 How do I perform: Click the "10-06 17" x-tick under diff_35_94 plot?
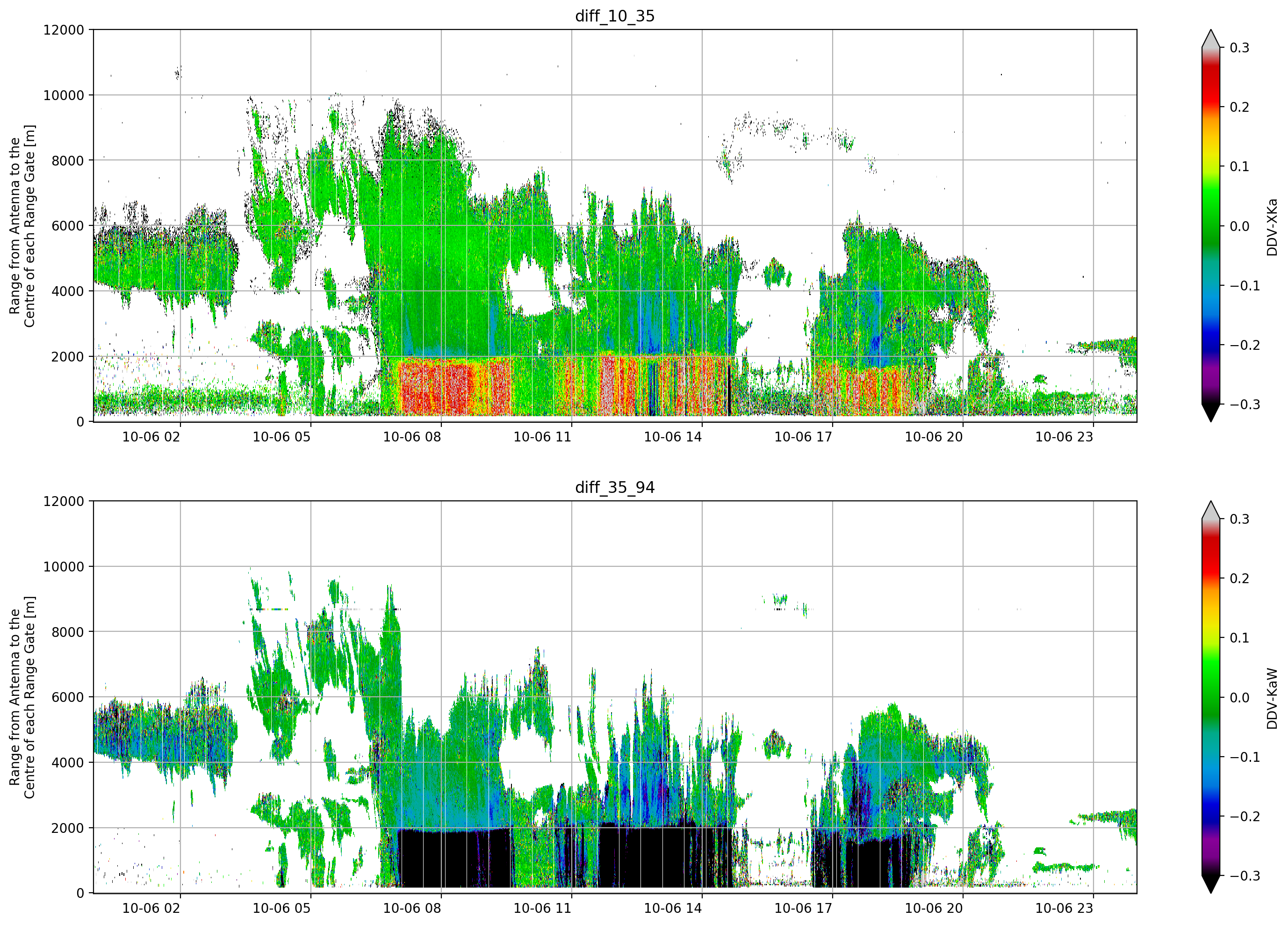(804, 908)
